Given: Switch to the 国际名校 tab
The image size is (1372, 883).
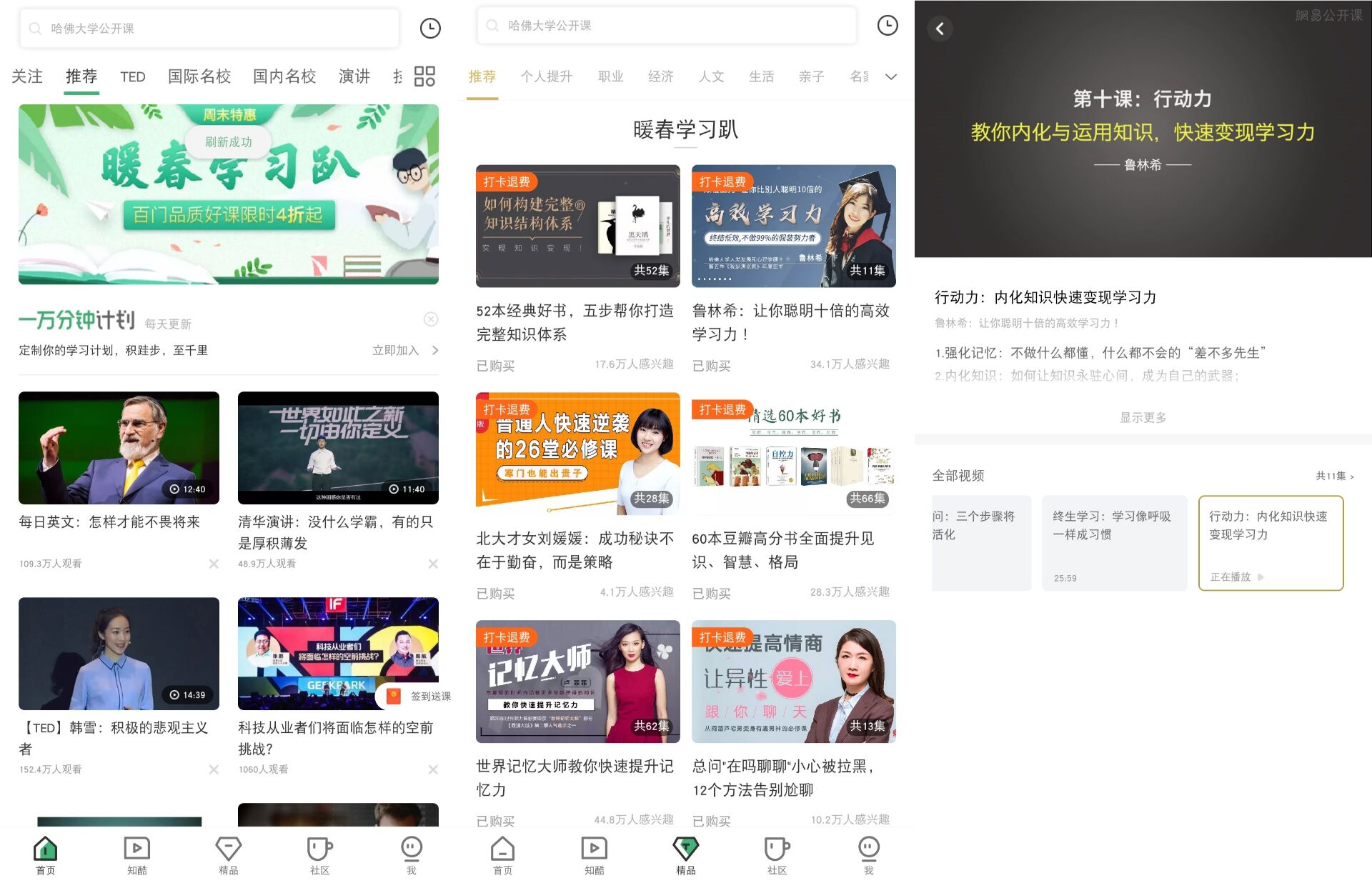Looking at the screenshot, I should point(199,76).
